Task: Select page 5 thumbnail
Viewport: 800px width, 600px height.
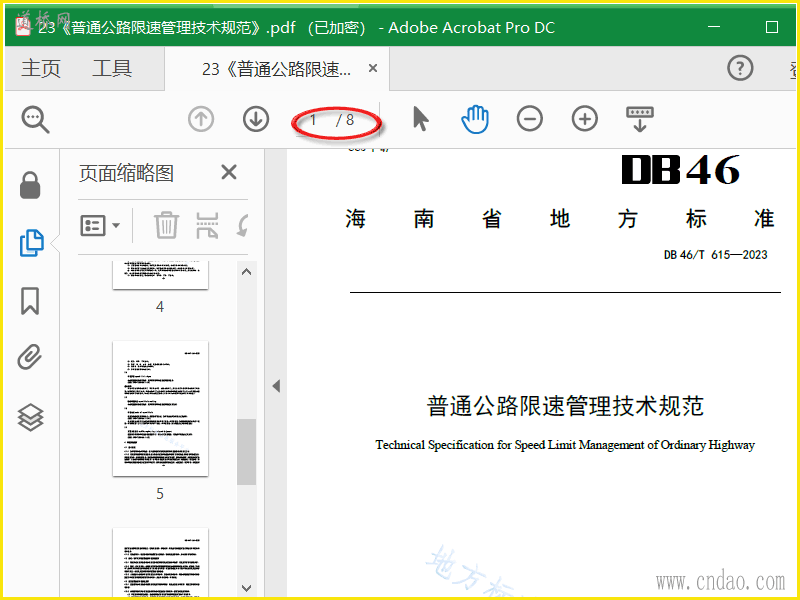Action: [160, 409]
